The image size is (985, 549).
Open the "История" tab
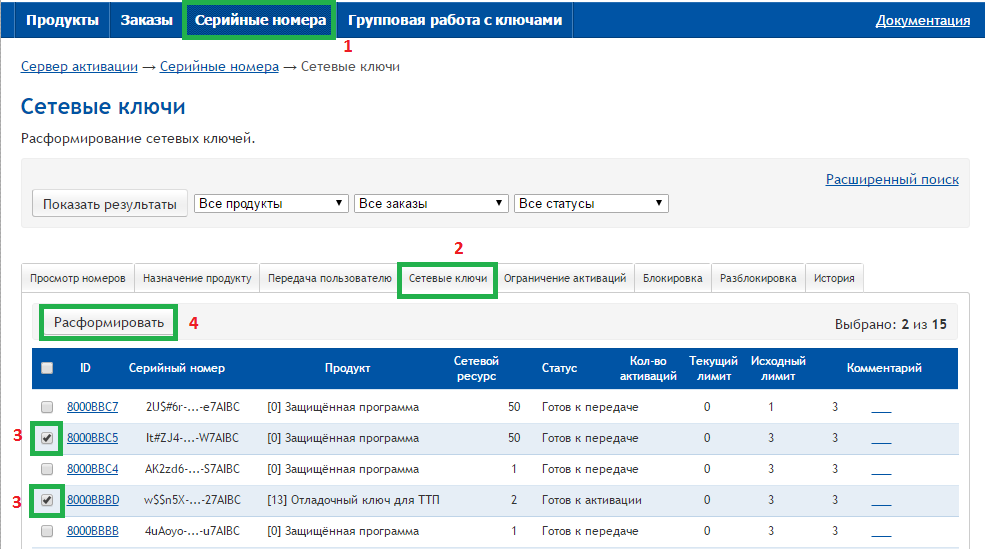pyautogui.click(x=834, y=279)
